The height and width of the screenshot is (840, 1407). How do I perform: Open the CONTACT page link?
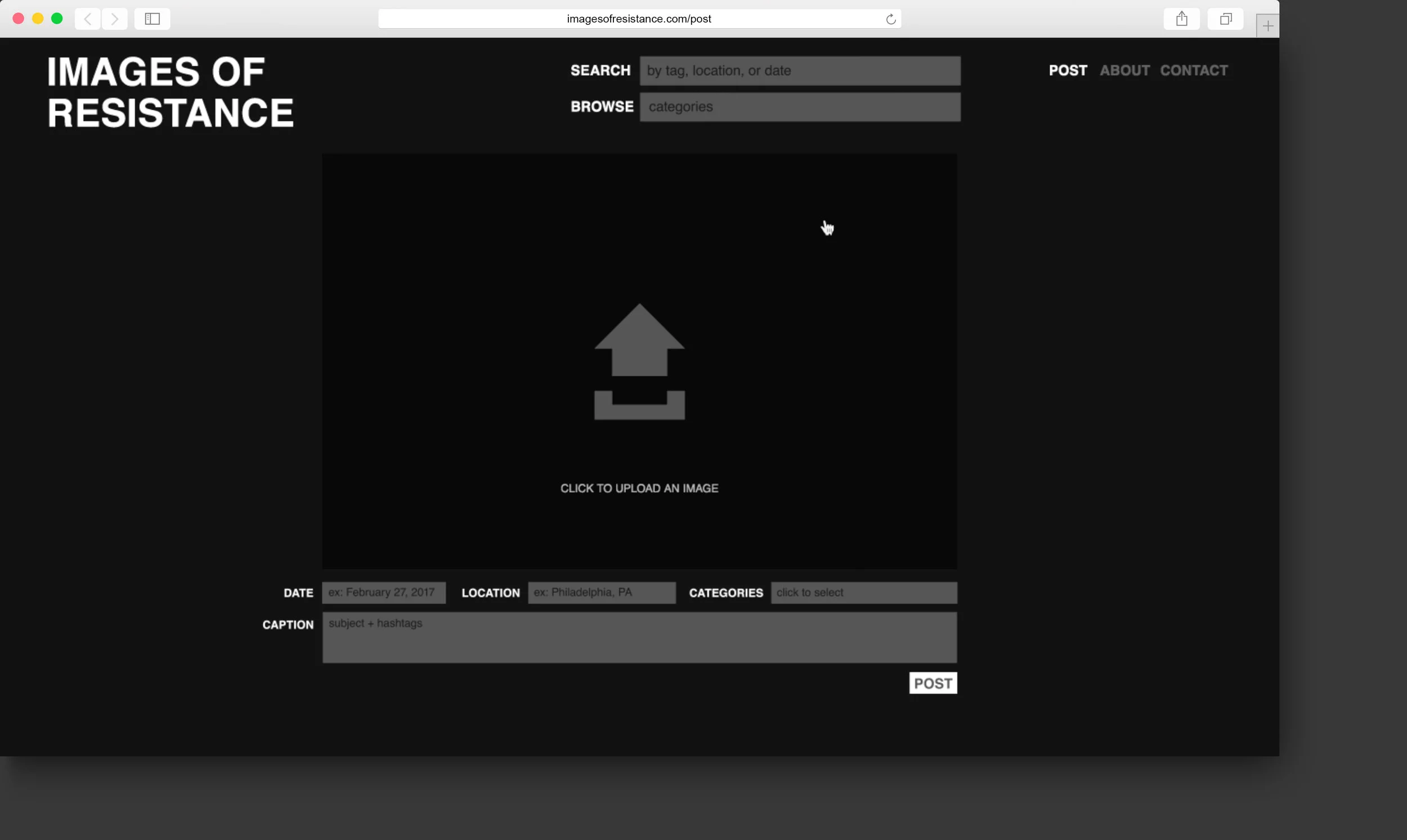click(x=1194, y=70)
